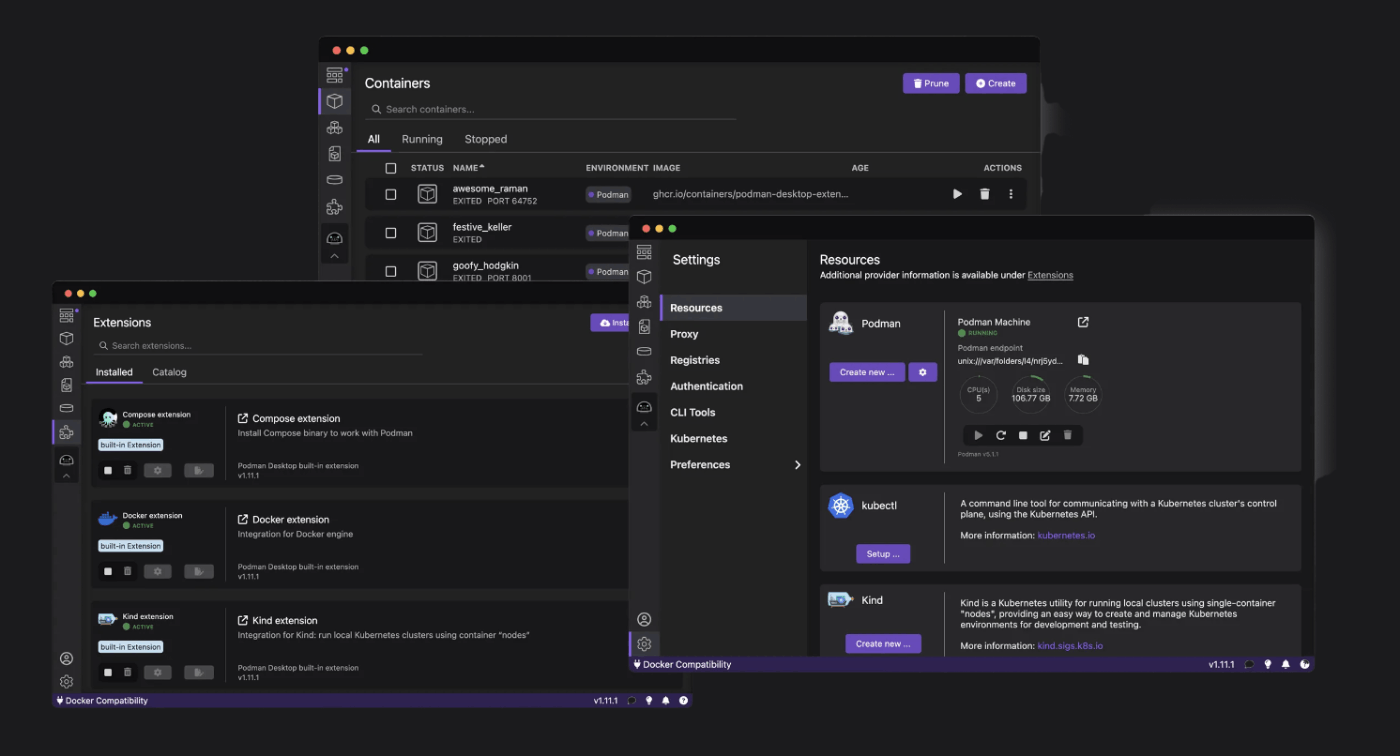Click feedback chat icon in Settings status bar
Screen dimensions: 1400x756
click(1249, 664)
